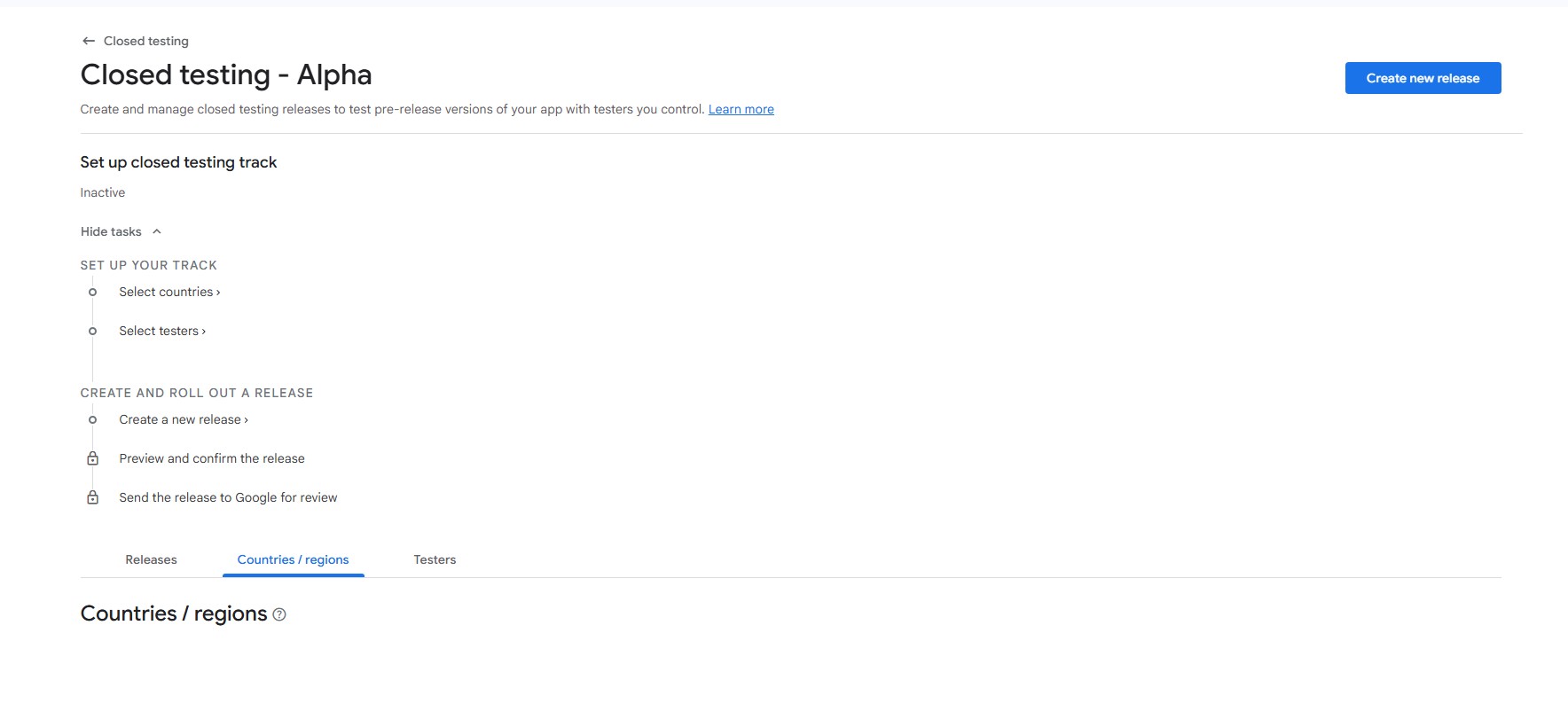Collapse tasks using the up chevron
This screenshot has width=1568, height=719.
pos(157,231)
